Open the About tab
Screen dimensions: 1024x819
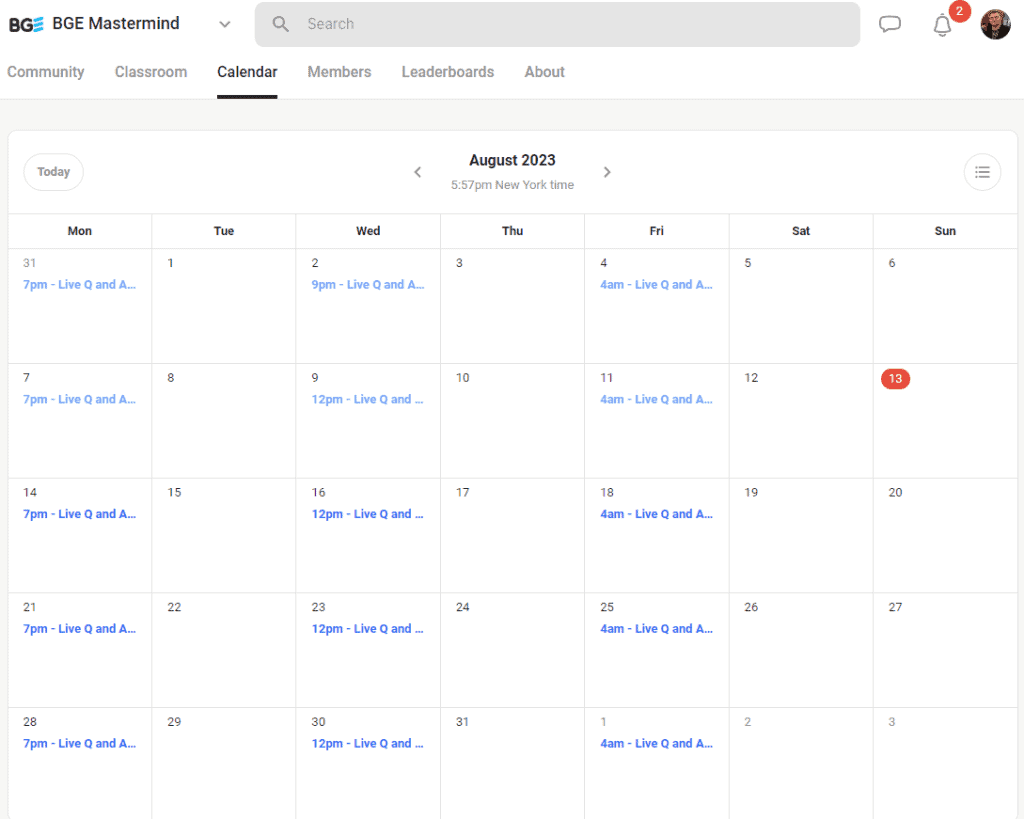544,72
